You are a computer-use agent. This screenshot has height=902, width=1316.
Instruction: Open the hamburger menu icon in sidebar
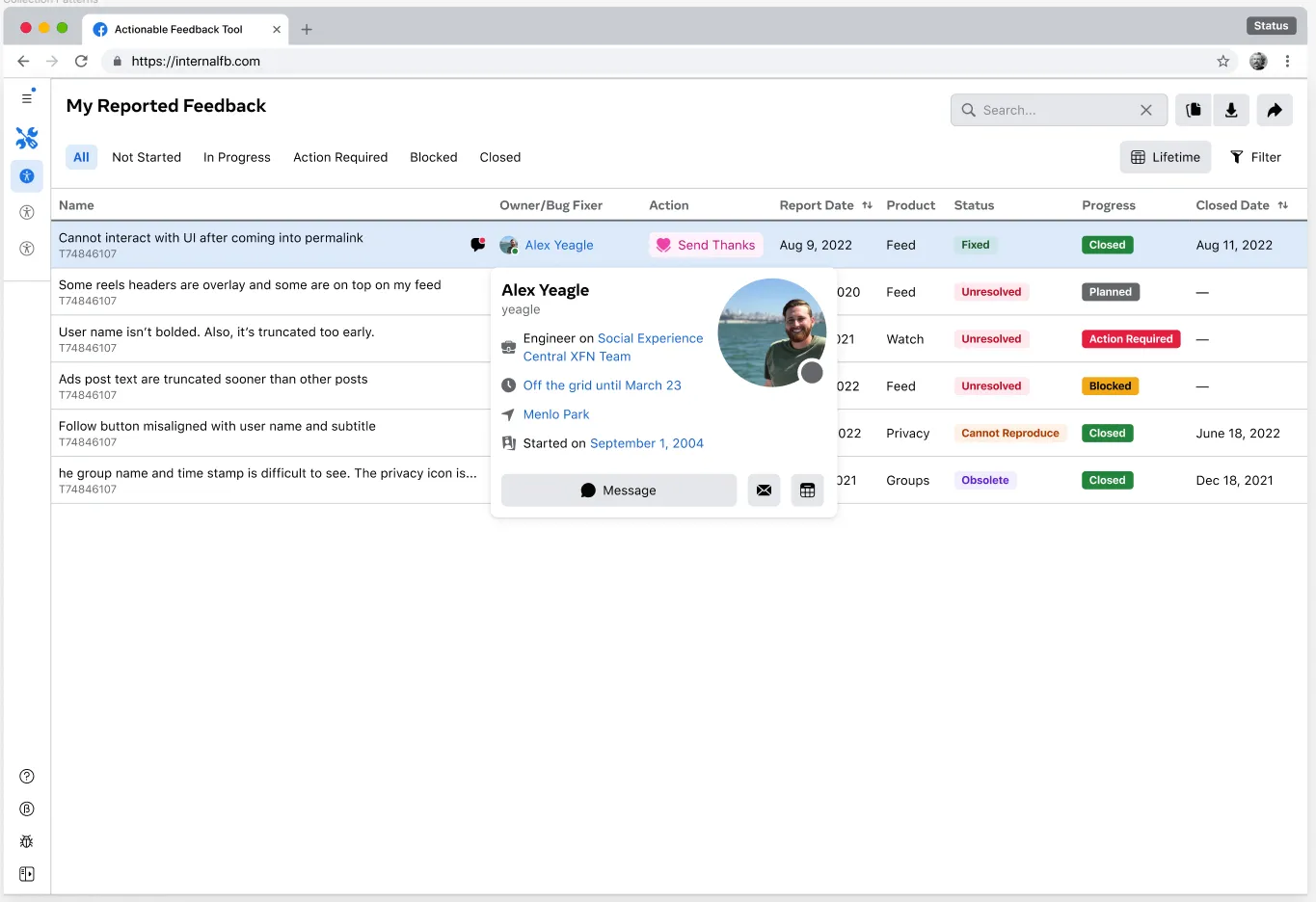point(27,97)
